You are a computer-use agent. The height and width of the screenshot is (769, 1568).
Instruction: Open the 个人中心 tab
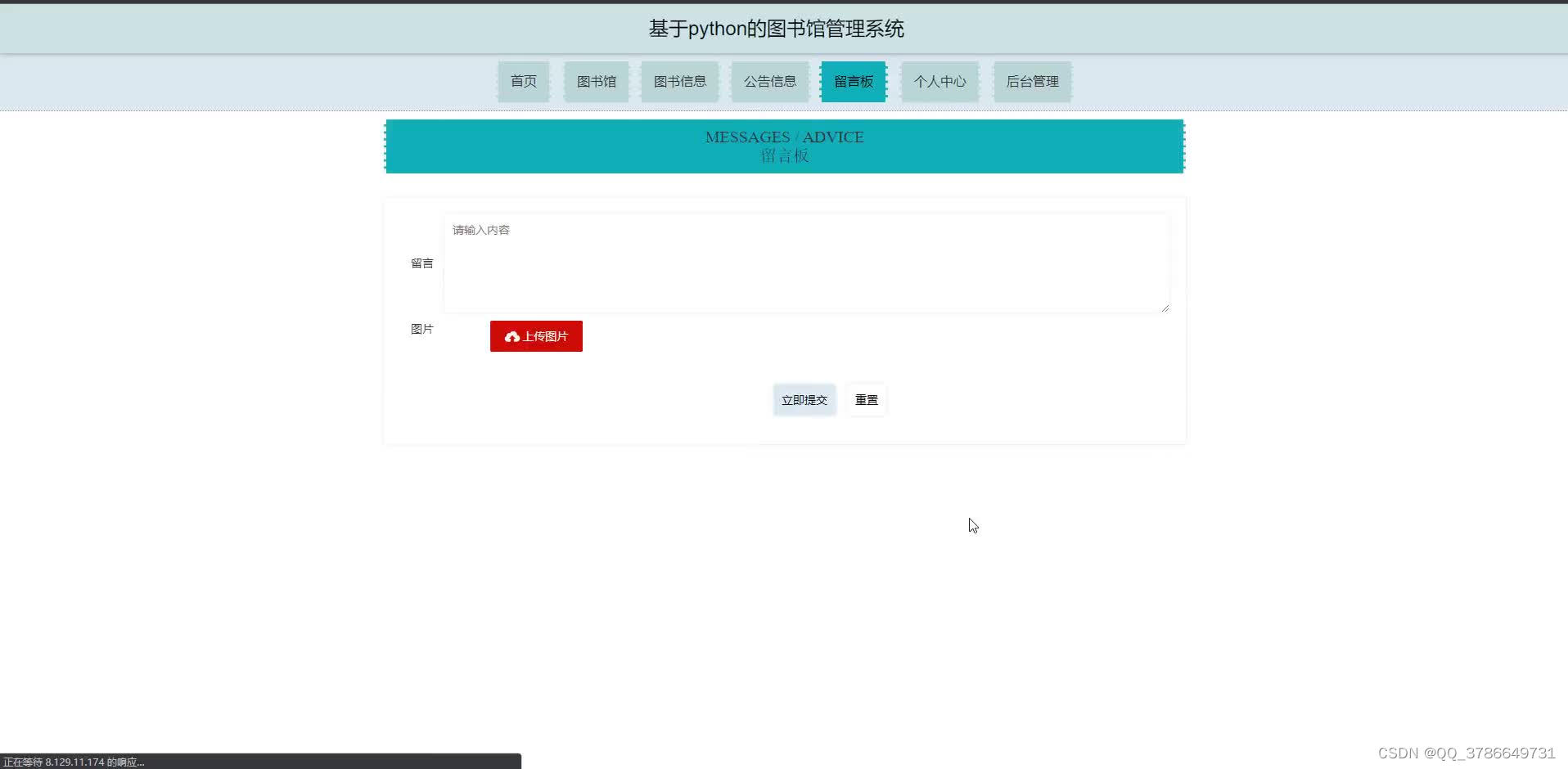(x=940, y=82)
